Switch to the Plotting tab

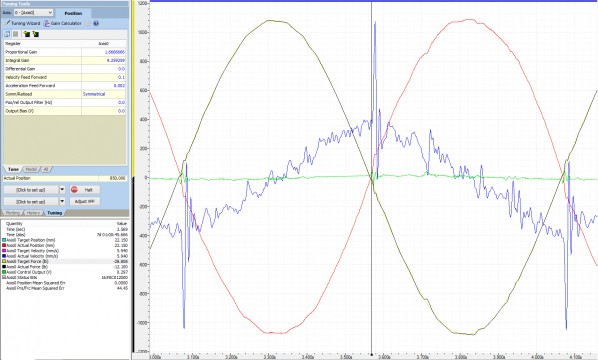pos(13,213)
